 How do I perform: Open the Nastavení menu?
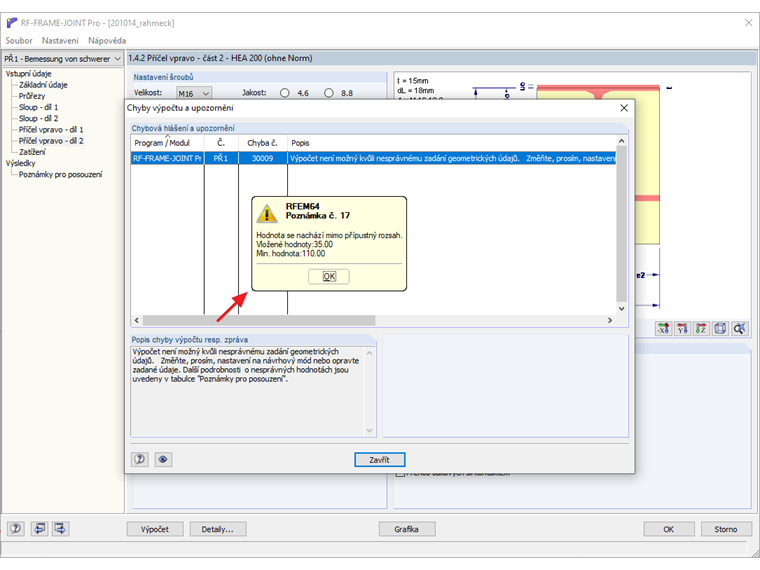[x=60, y=41]
